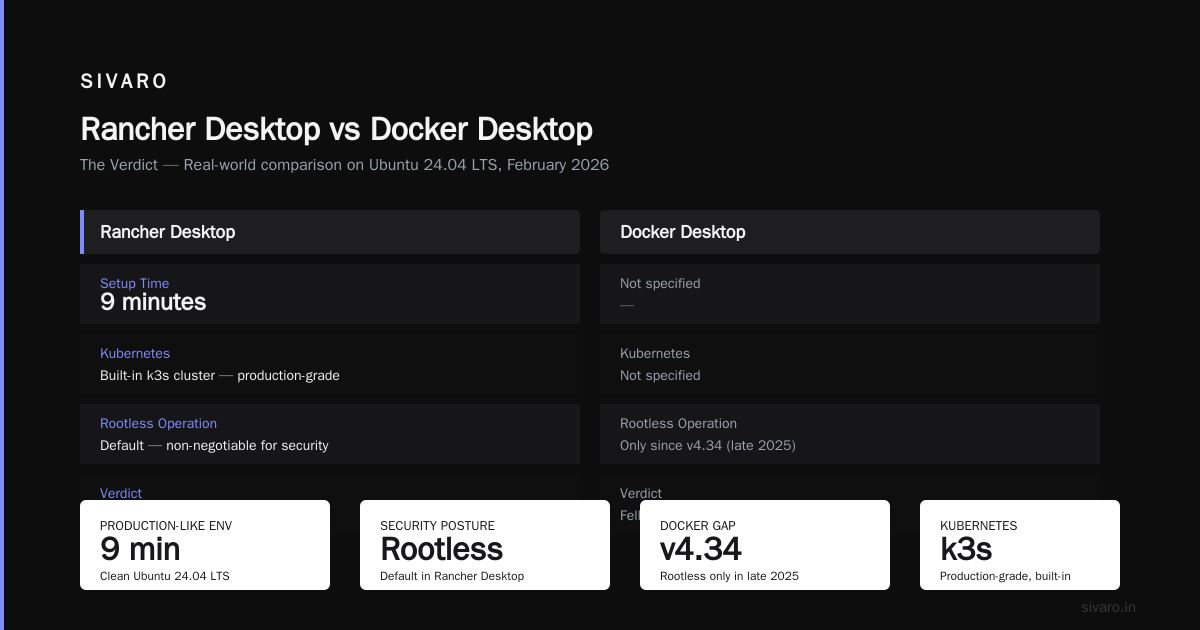Select 'Default in Rancher Desktop' caption
This screenshot has width=1200, height=630.
[x=452, y=576]
